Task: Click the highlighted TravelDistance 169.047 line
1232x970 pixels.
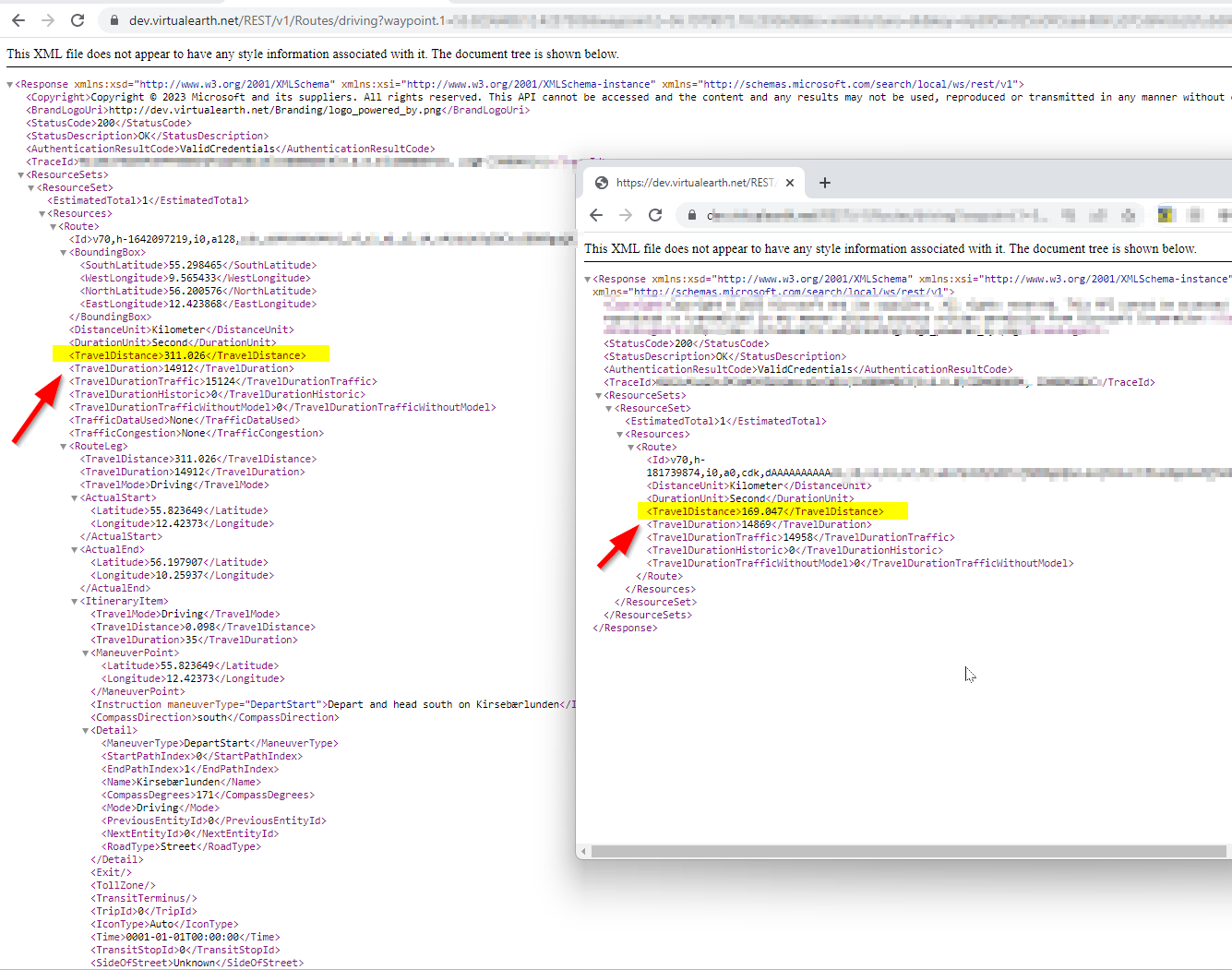Action: (765, 511)
